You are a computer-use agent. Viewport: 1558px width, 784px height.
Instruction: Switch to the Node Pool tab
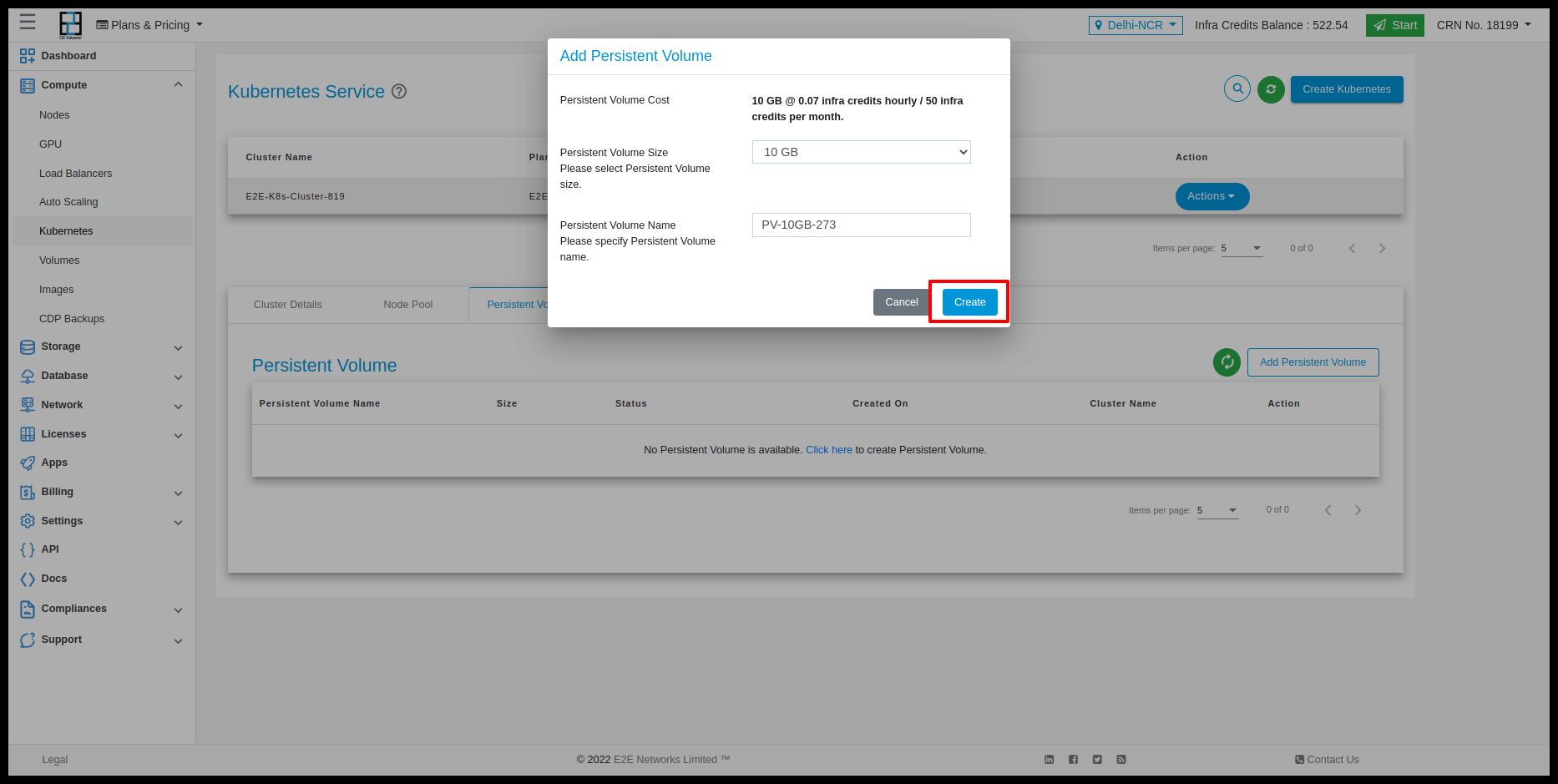(x=407, y=305)
